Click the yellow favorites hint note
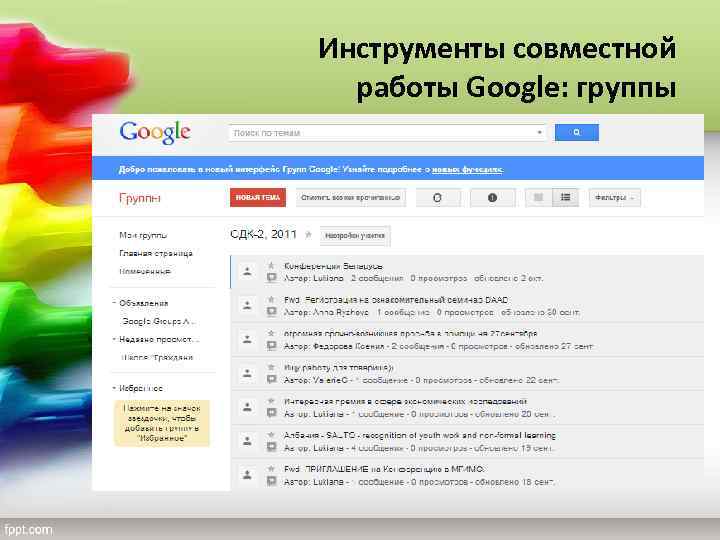720x540 pixels. (162, 423)
